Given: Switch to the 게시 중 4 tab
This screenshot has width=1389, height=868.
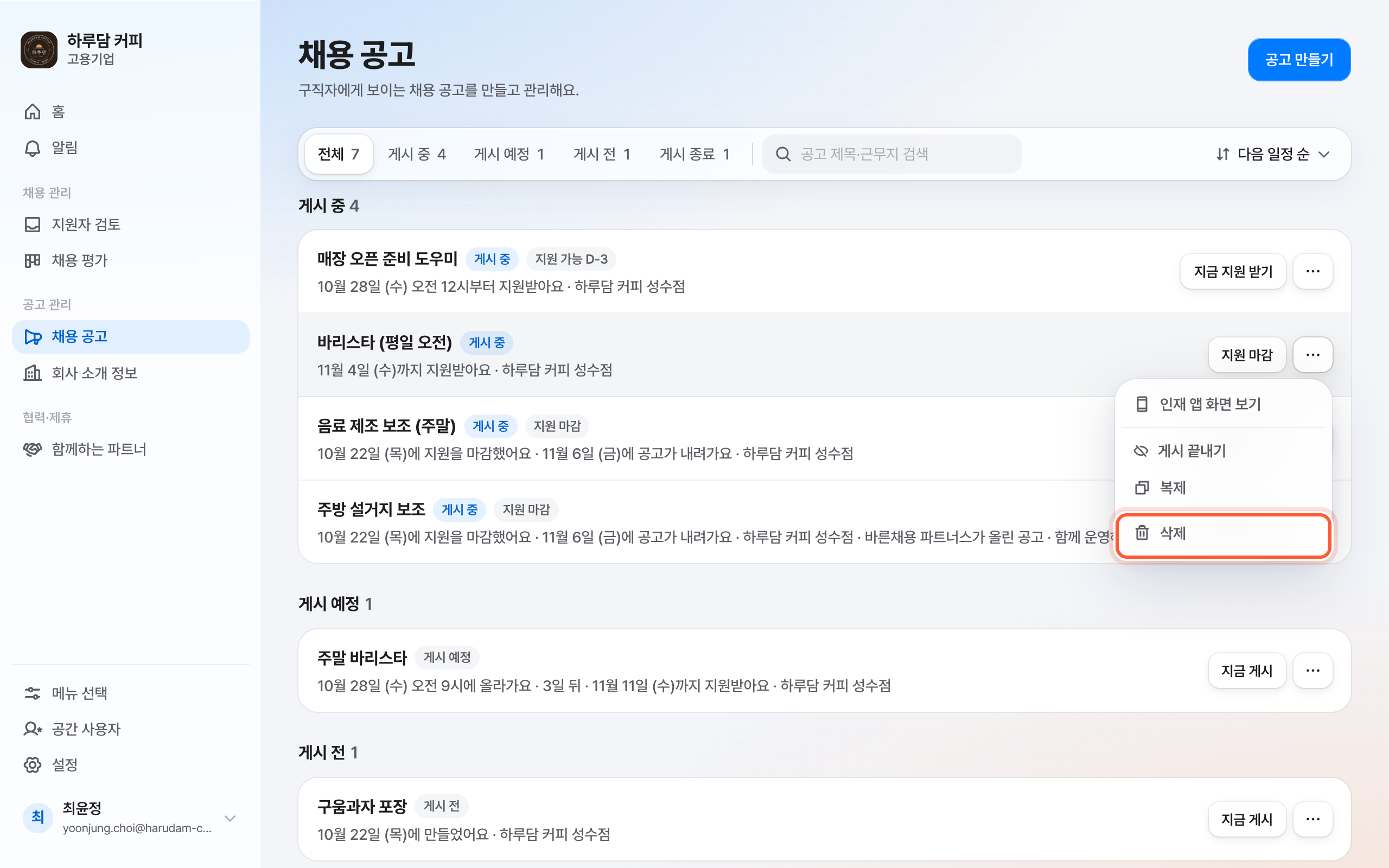Looking at the screenshot, I should 417,154.
